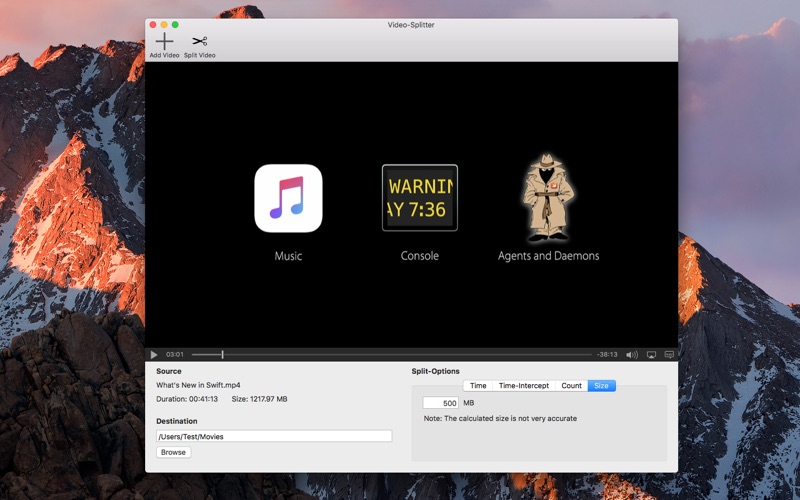Click the 500 MB size input field
Screen dimensions: 800x500
click(x=441, y=403)
